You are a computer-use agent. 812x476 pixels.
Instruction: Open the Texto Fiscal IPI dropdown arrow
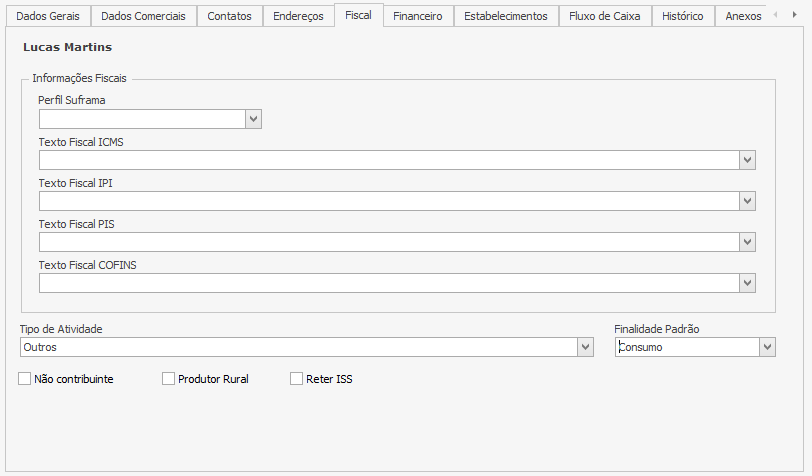coord(747,201)
